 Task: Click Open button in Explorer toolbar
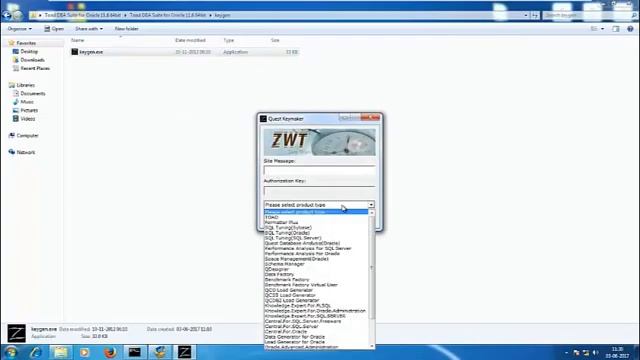coord(54,29)
